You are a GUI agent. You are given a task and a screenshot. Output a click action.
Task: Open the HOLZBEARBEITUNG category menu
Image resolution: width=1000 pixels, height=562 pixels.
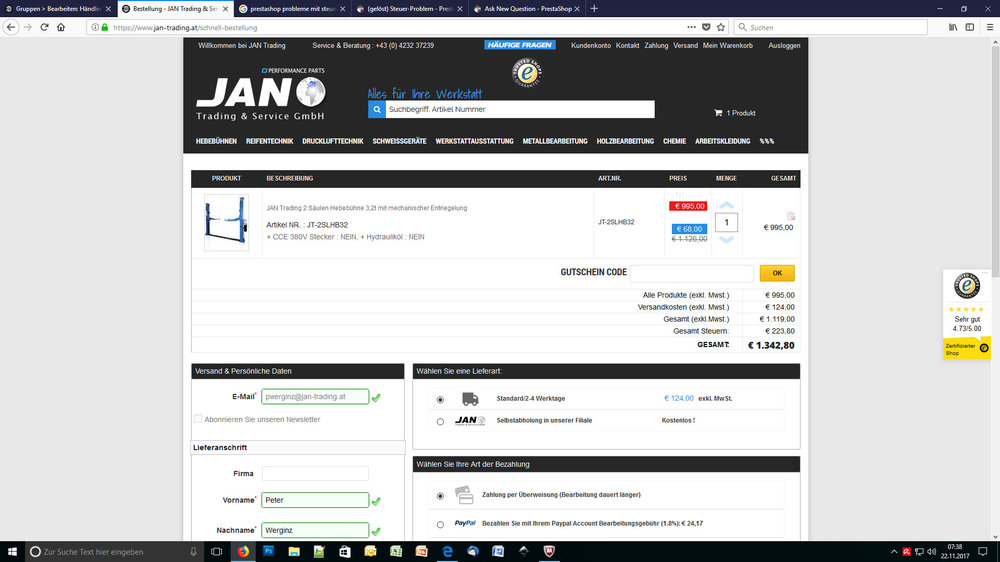pos(625,141)
